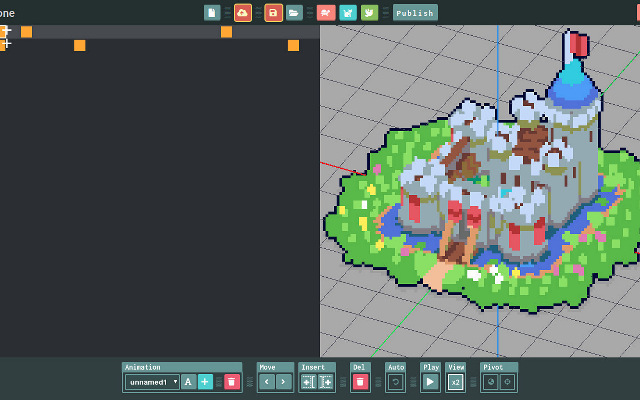Toggle the x2 View button
This screenshot has height=400, width=640.
tap(455, 382)
